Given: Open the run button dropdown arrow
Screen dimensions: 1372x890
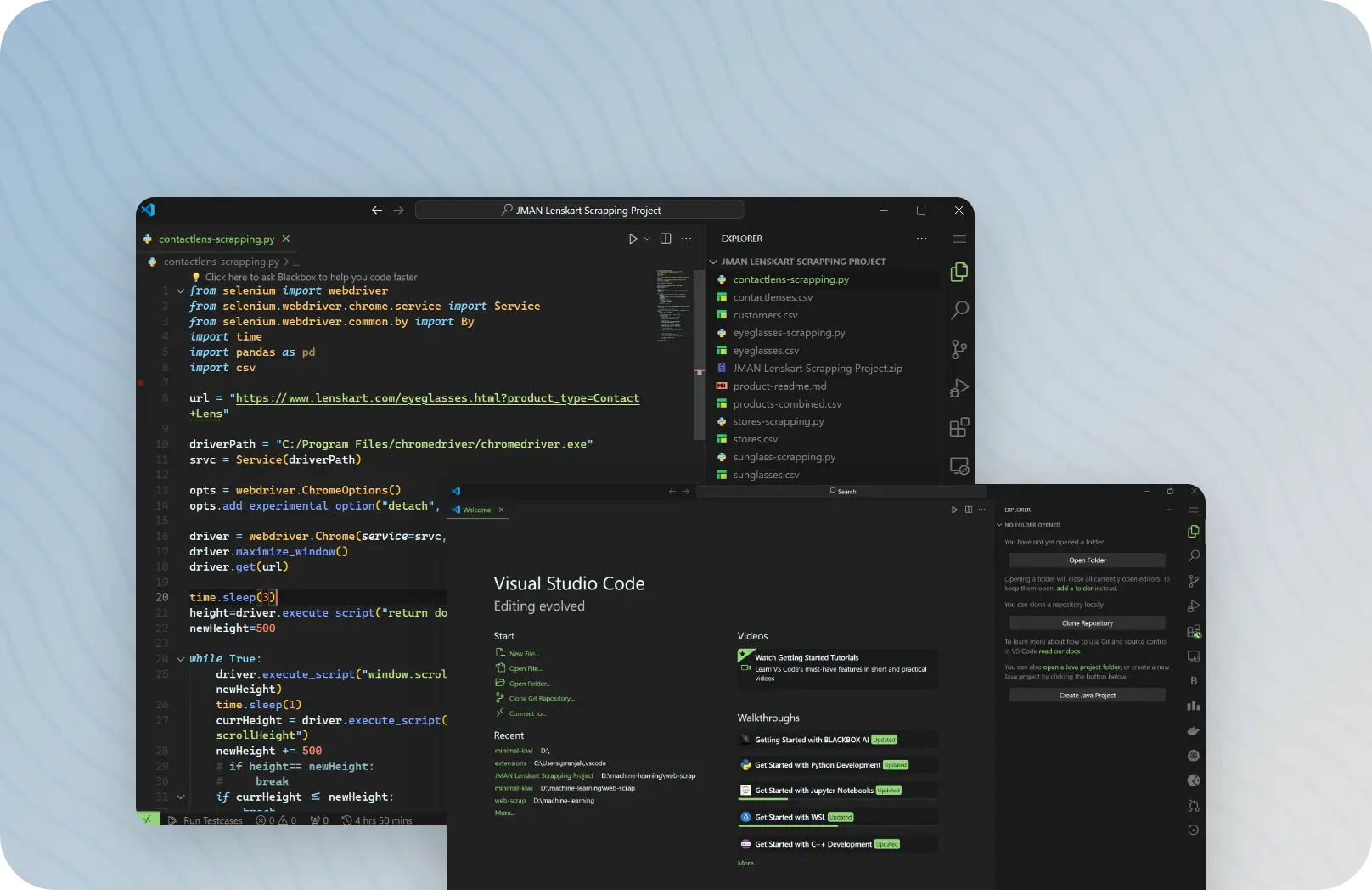Looking at the screenshot, I should pos(647,239).
